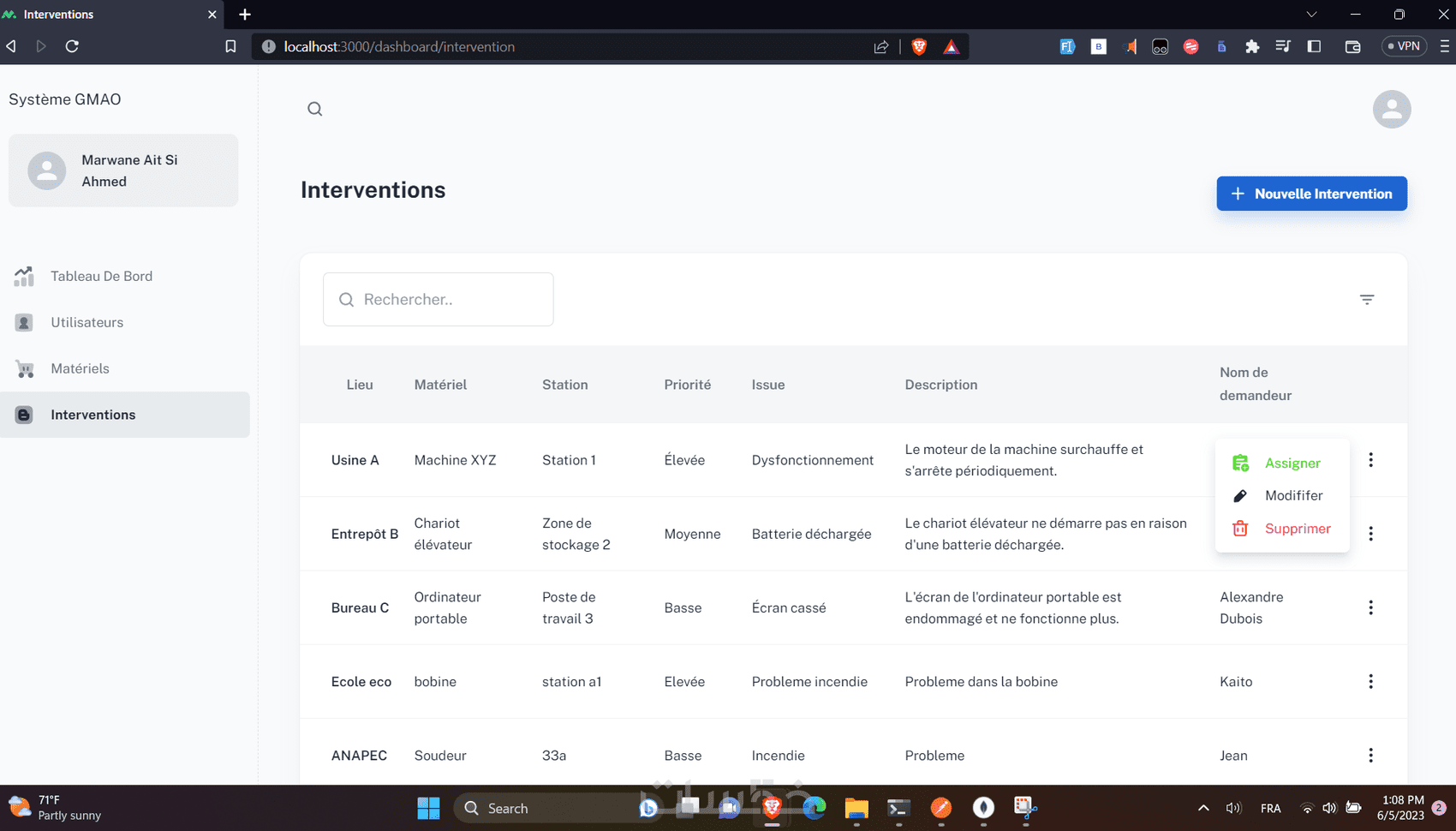Open the Matériels sidebar item
Image resolution: width=1456 pixels, height=831 pixels.
(80, 368)
